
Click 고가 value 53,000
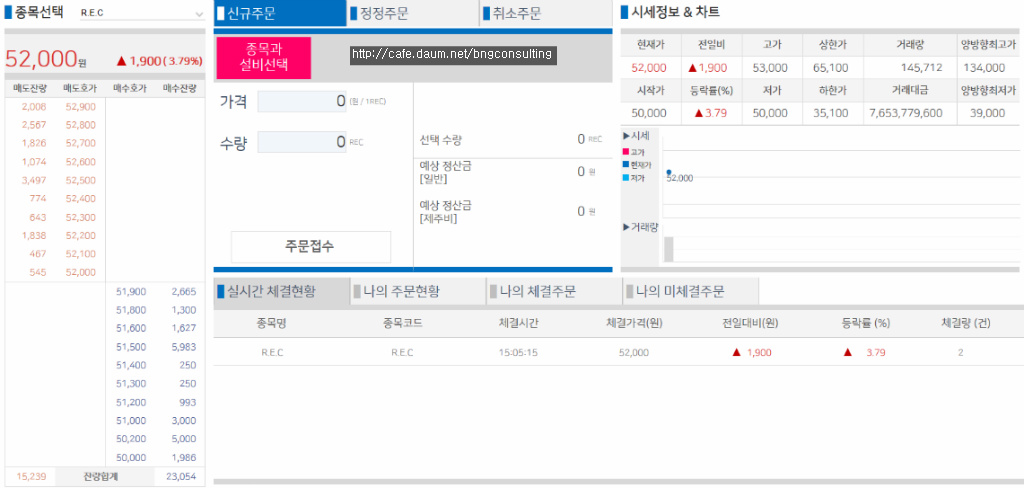770,67
